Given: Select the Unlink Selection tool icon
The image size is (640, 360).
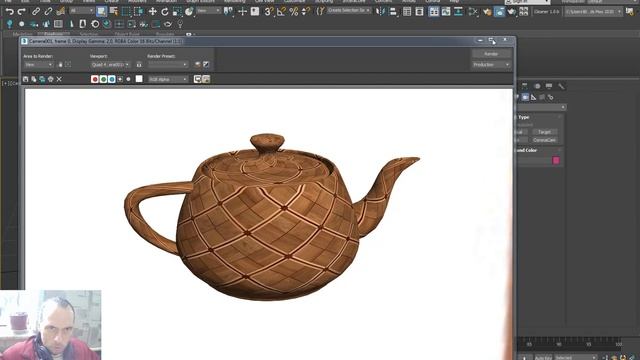Looking at the screenshot, I should tap(48, 11).
